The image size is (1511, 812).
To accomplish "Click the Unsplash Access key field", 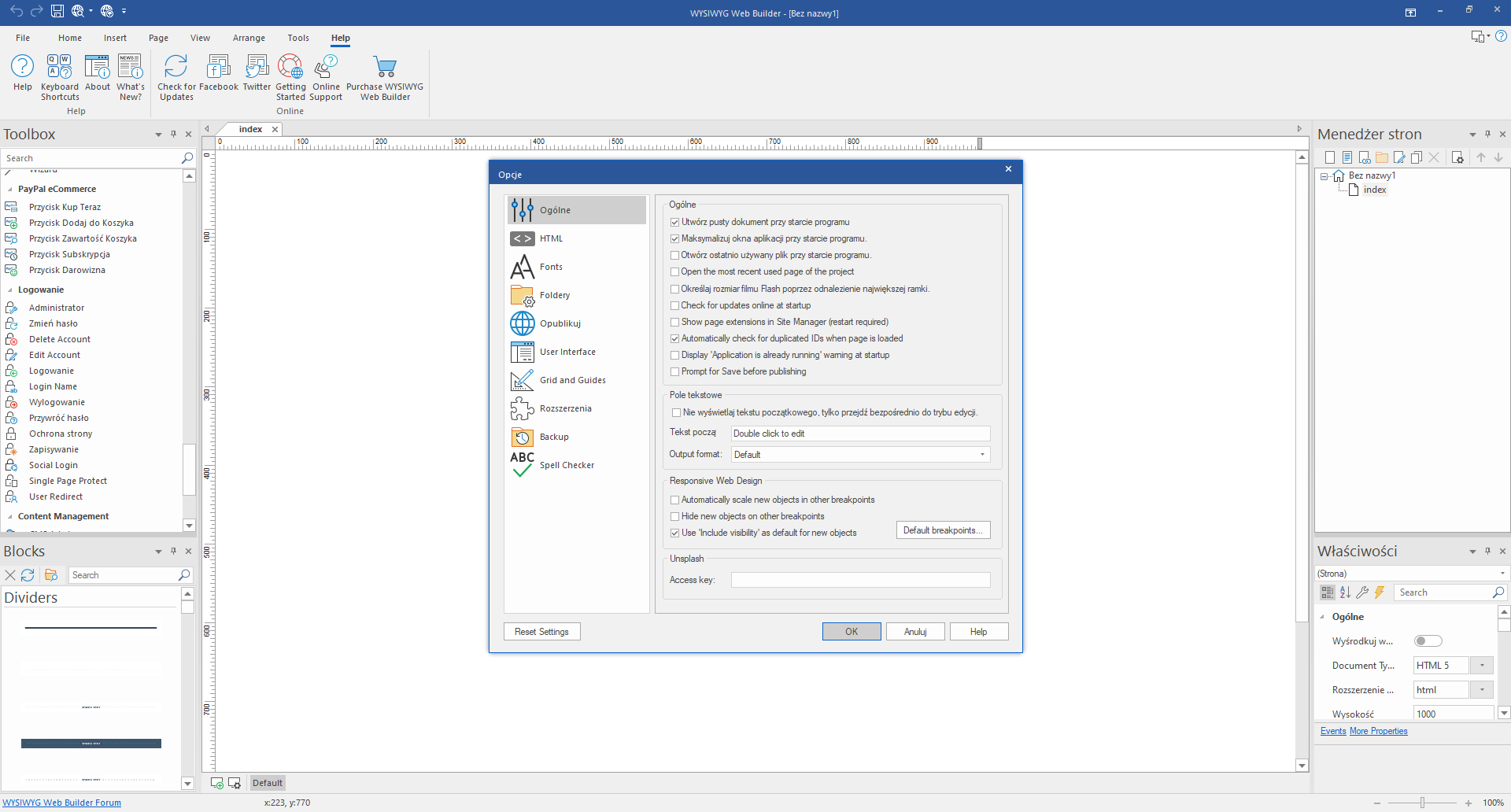I will click(x=860, y=580).
